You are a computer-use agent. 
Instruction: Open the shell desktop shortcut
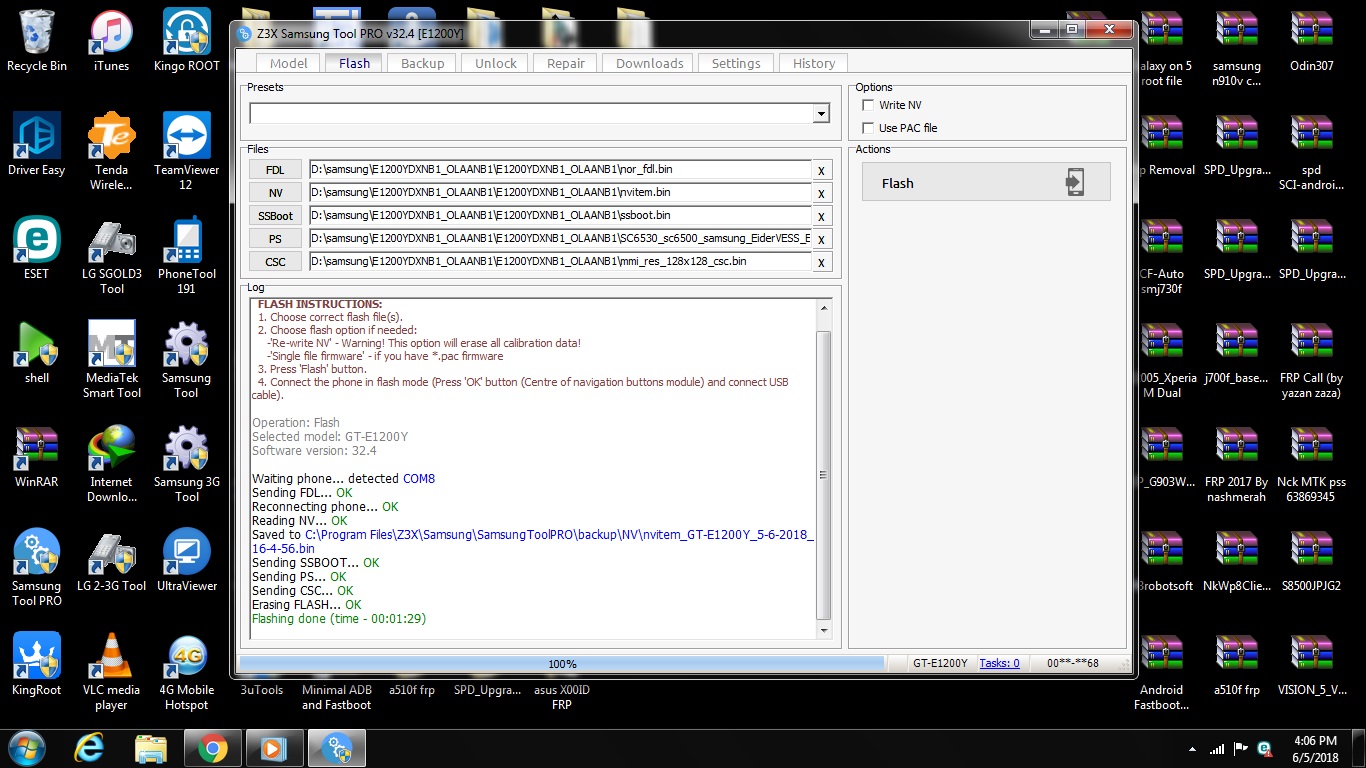[x=37, y=352]
